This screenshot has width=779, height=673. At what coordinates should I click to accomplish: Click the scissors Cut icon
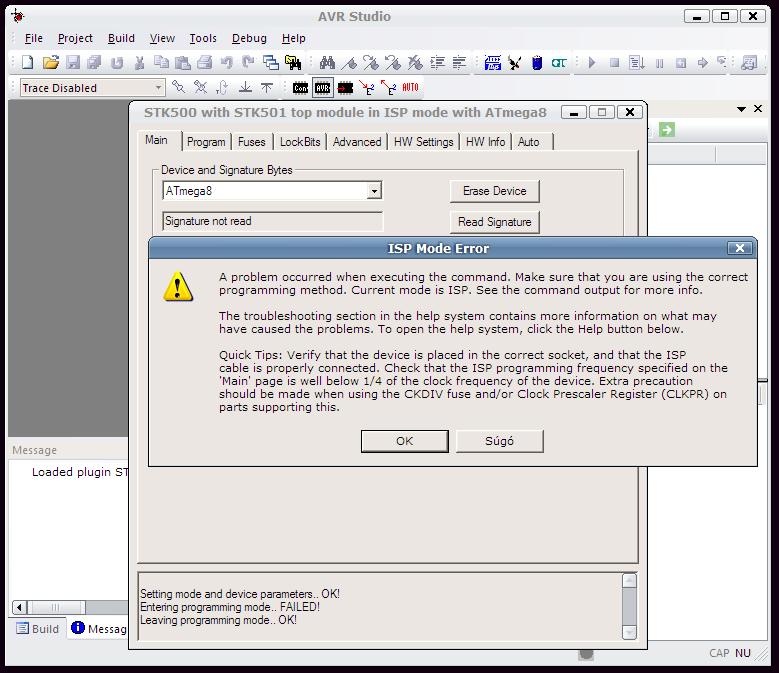point(140,63)
